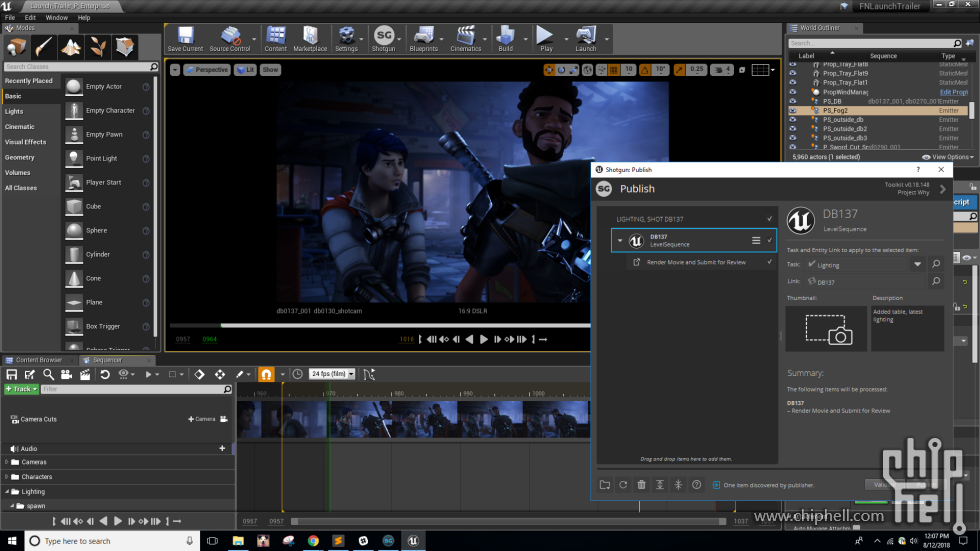Click the Sequencer render movie clapperboard icon
The height and width of the screenshot is (551, 980).
coord(84,374)
